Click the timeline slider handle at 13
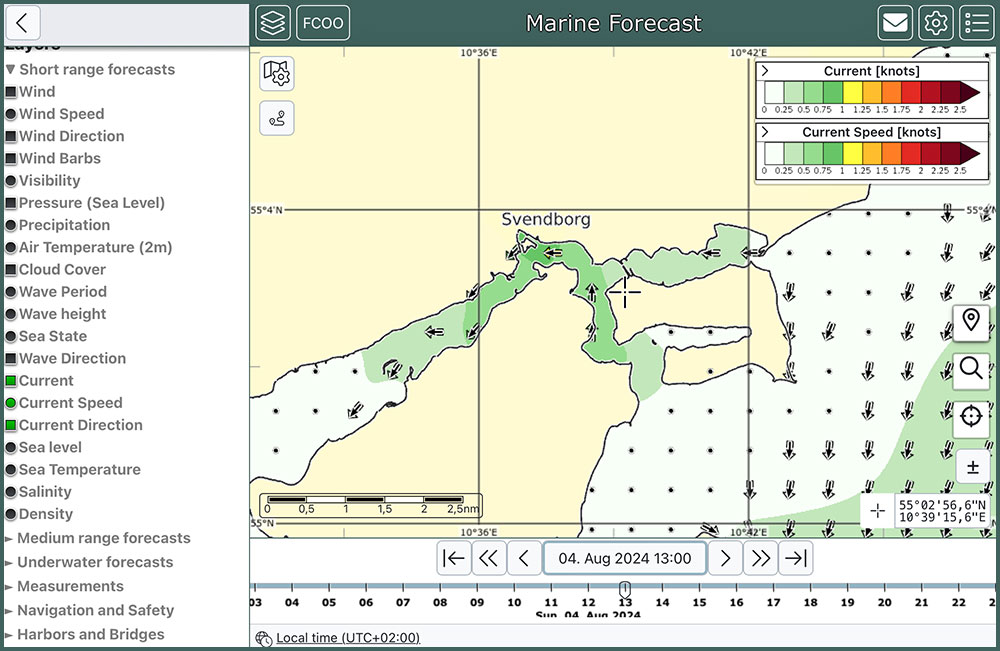The height and width of the screenshot is (651, 1000). tap(625, 589)
